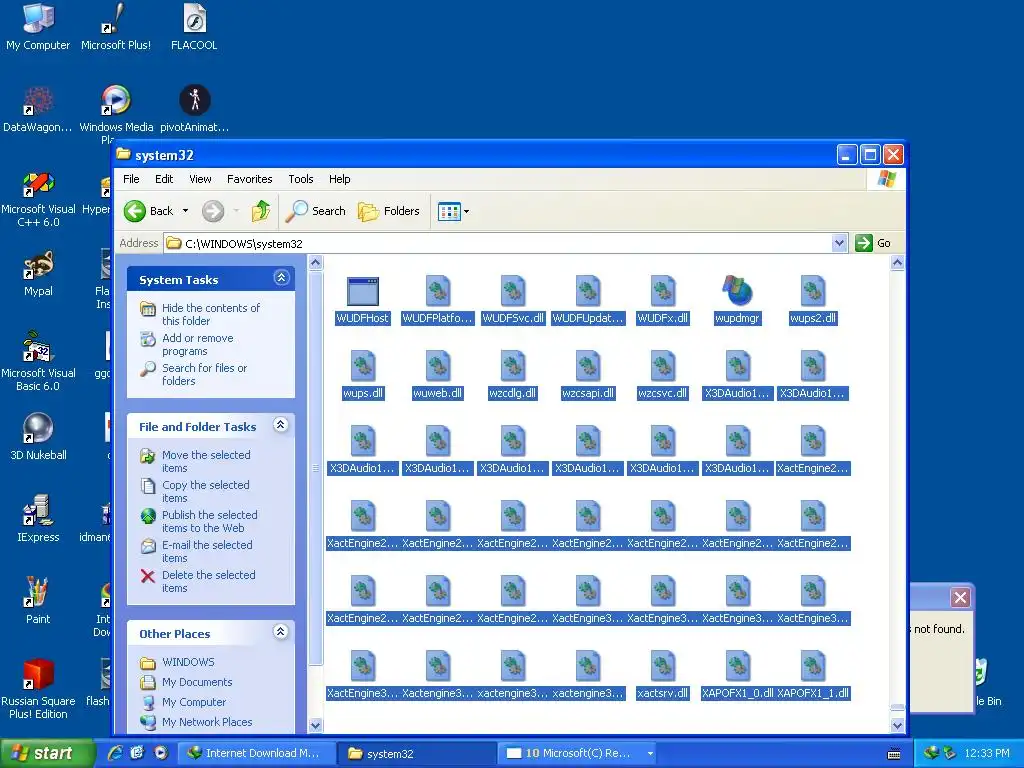The width and height of the screenshot is (1024, 768).
Task: Go to My Documents in Other Places
Action: click(197, 682)
